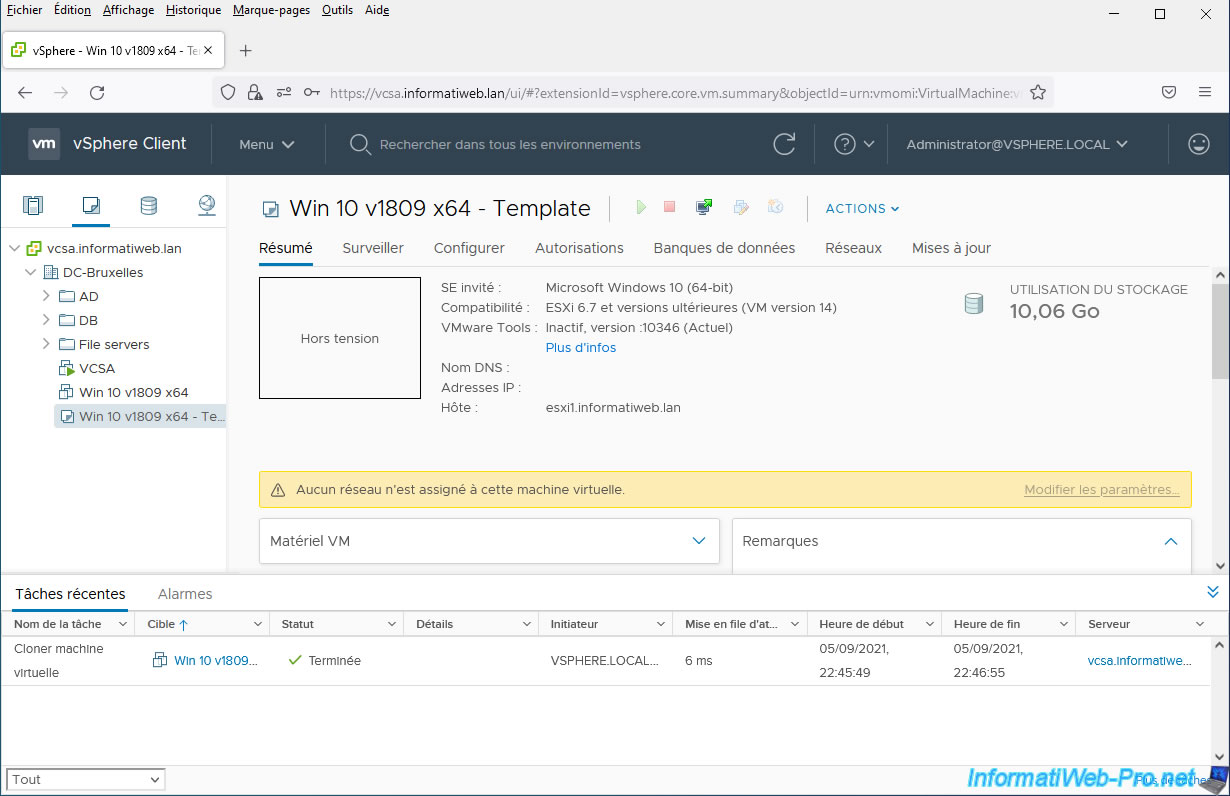Open the Surveiller tab
The height and width of the screenshot is (796, 1230).
(373, 248)
